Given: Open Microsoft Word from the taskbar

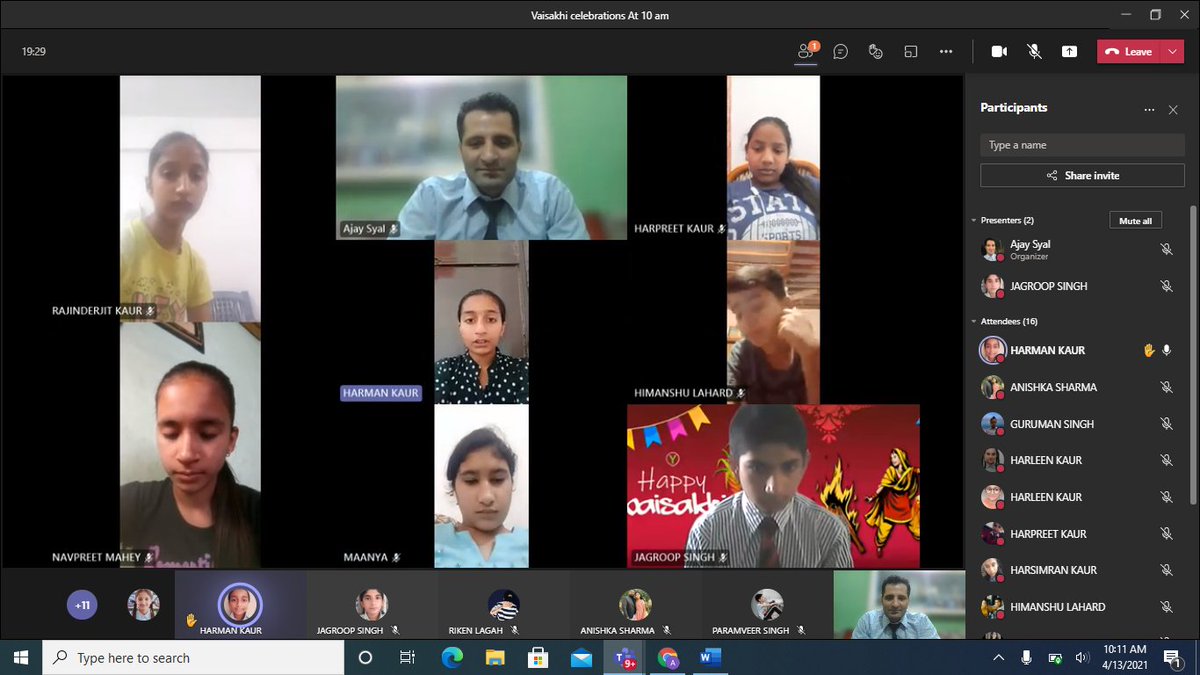Looking at the screenshot, I should 712,657.
